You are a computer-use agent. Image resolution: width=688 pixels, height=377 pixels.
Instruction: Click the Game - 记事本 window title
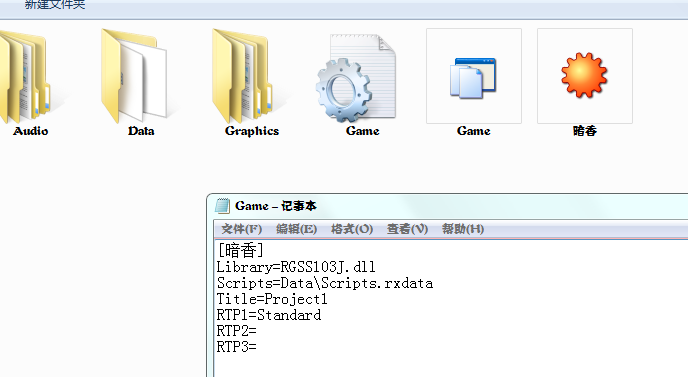pos(276,206)
